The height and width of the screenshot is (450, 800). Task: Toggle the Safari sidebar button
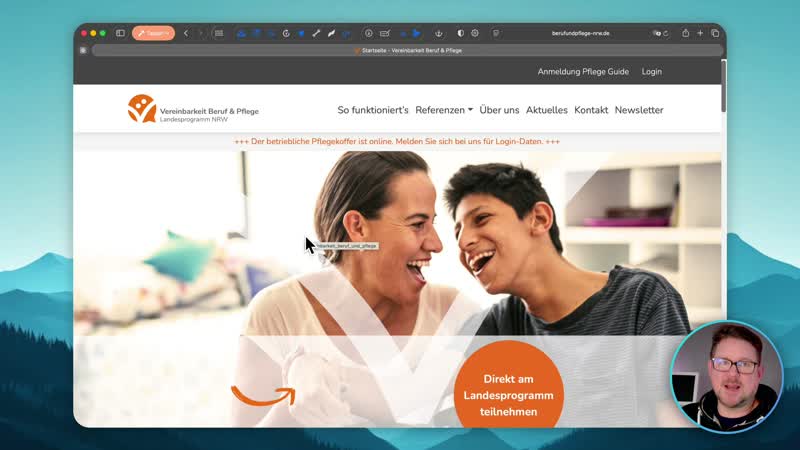click(x=120, y=33)
